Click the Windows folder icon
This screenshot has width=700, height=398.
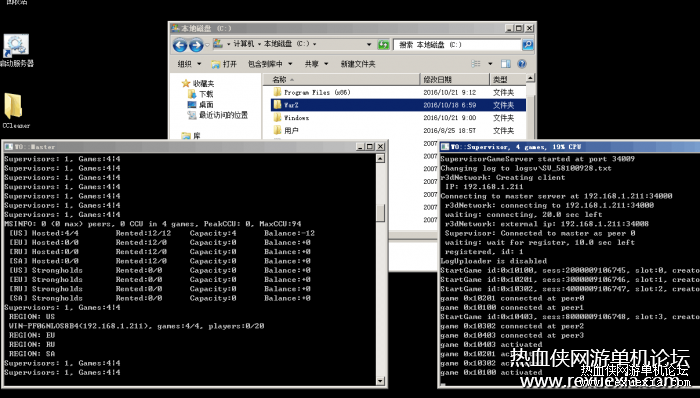tap(277, 118)
